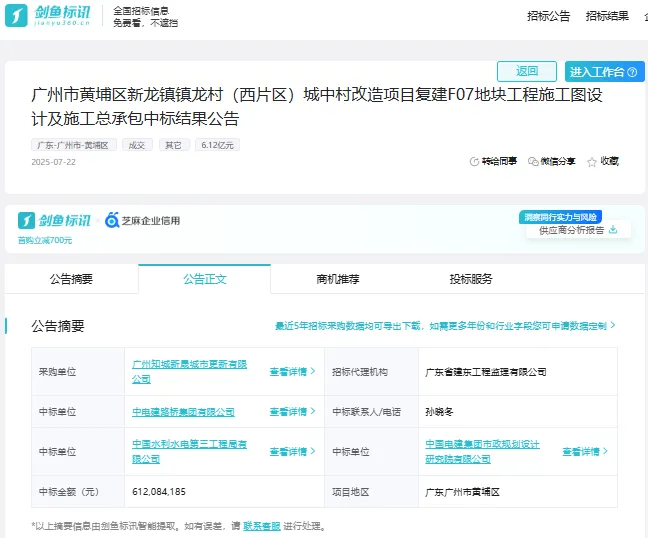
Task: Click the 6.12亿元 amount tag
Action: (218, 145)
